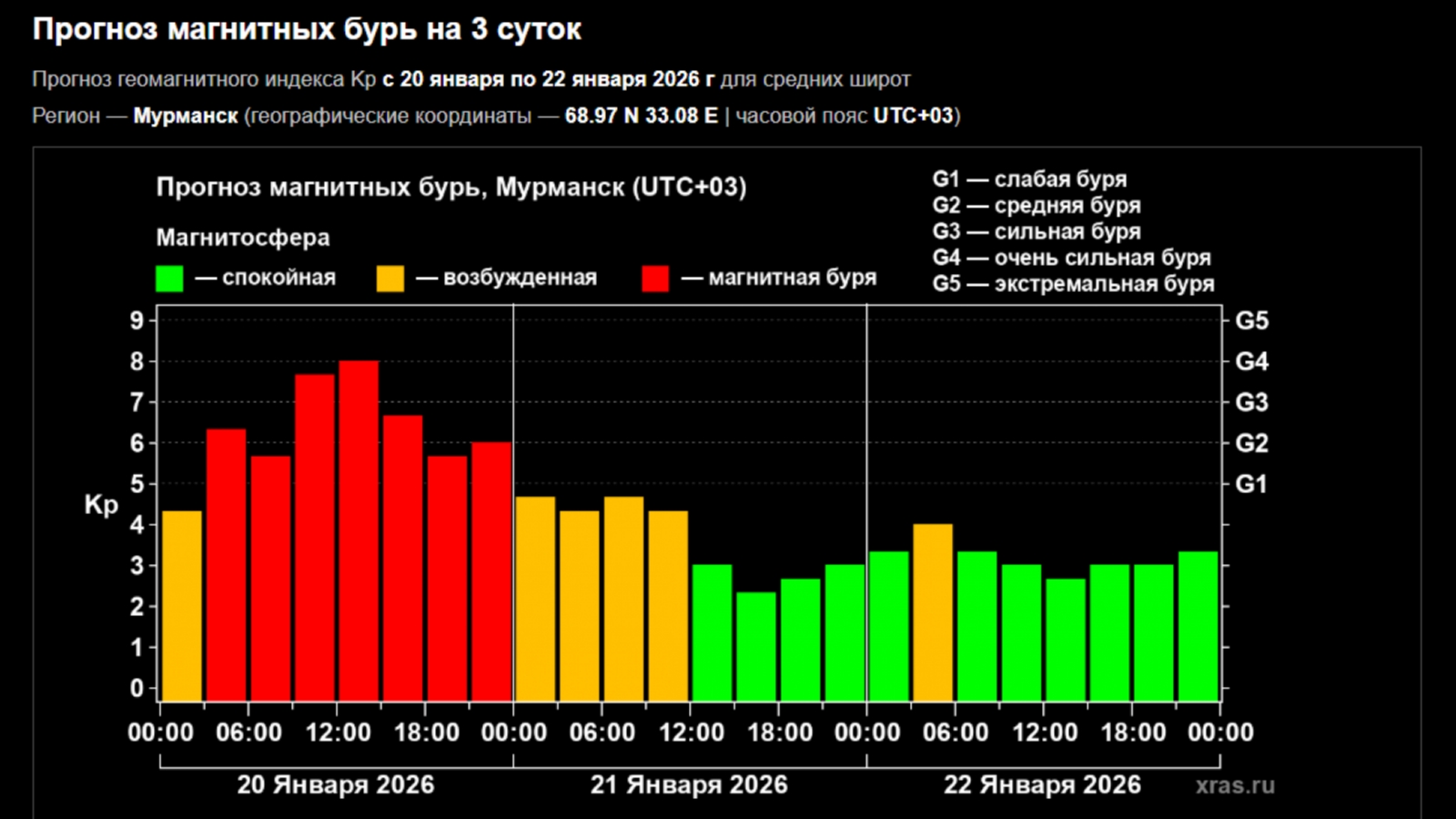This screenshot has width=1456, height=819.
Task: Click the 'G3 — сильная буря' legend line
Action: (1036, 232)
